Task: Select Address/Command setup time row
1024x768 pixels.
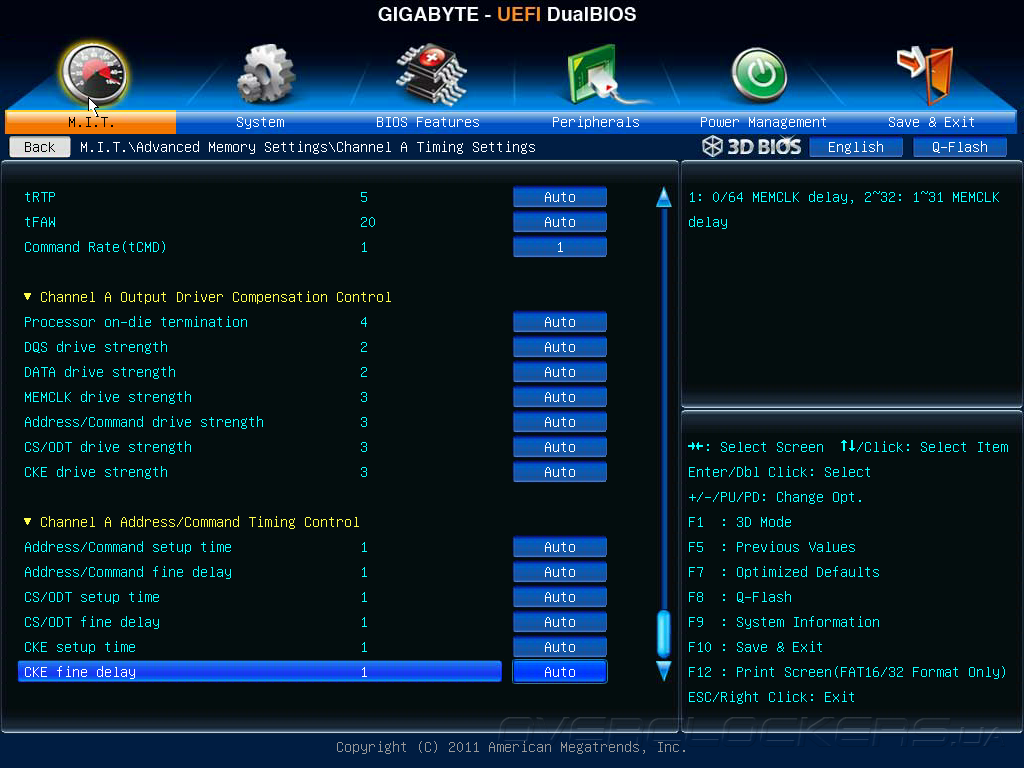Action: 260,547
